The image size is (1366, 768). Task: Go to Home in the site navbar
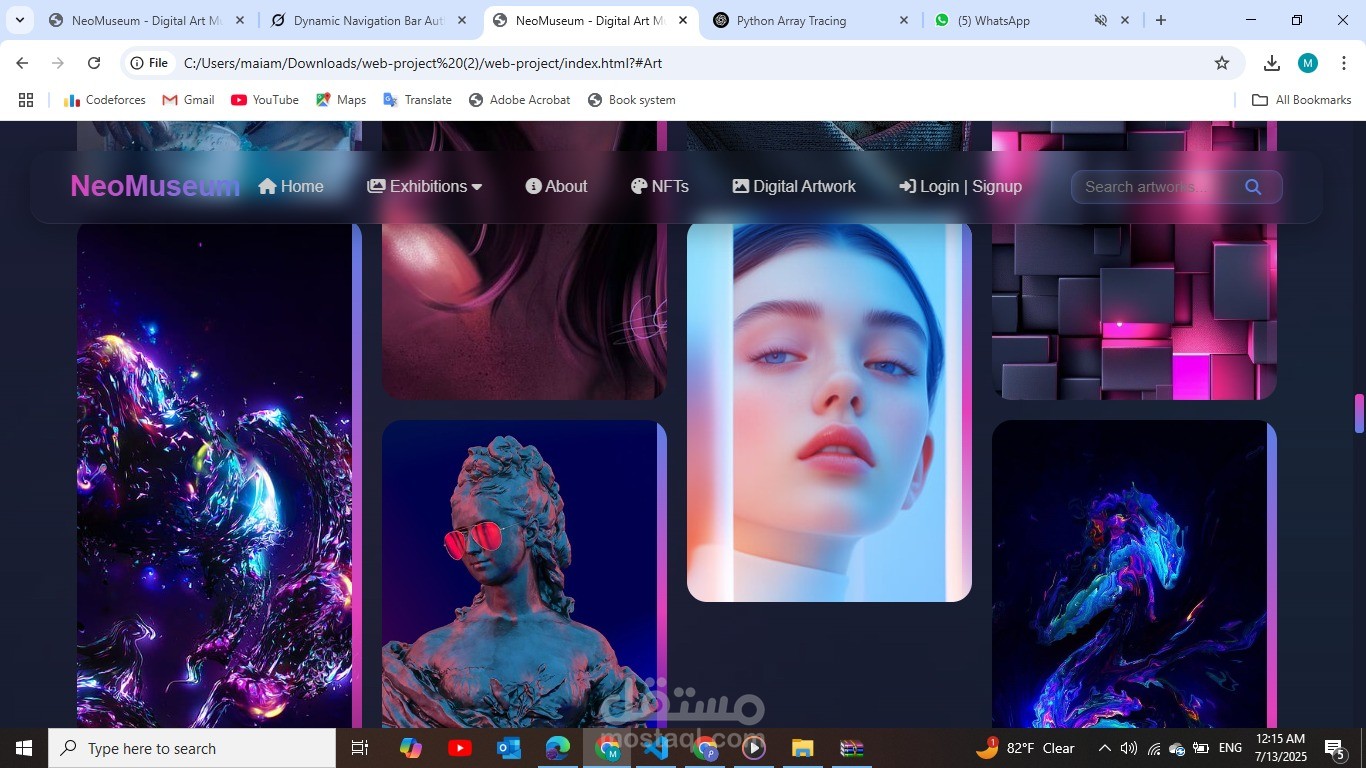(291, 186)
